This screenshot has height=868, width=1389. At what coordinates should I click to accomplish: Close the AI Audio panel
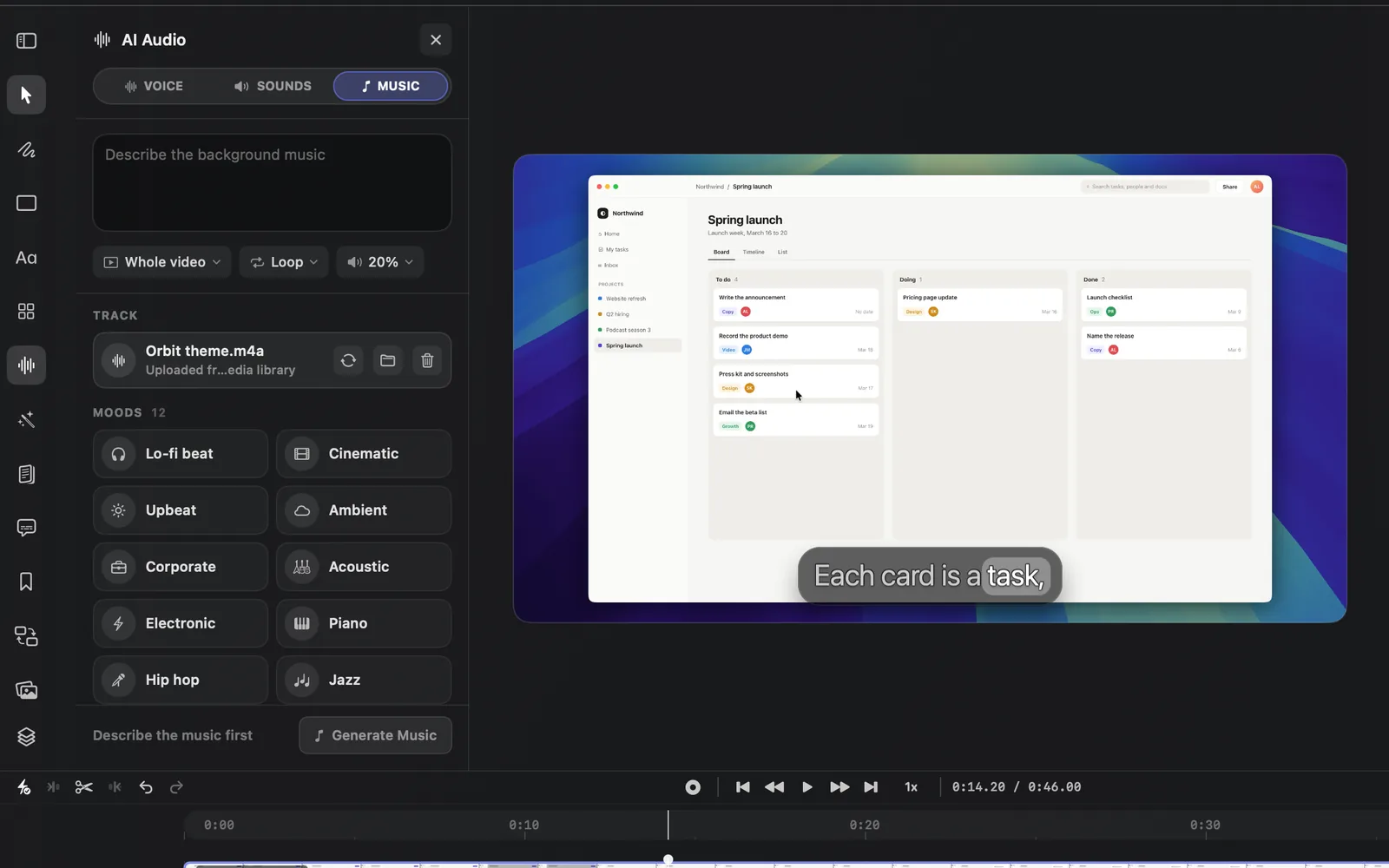436,40
